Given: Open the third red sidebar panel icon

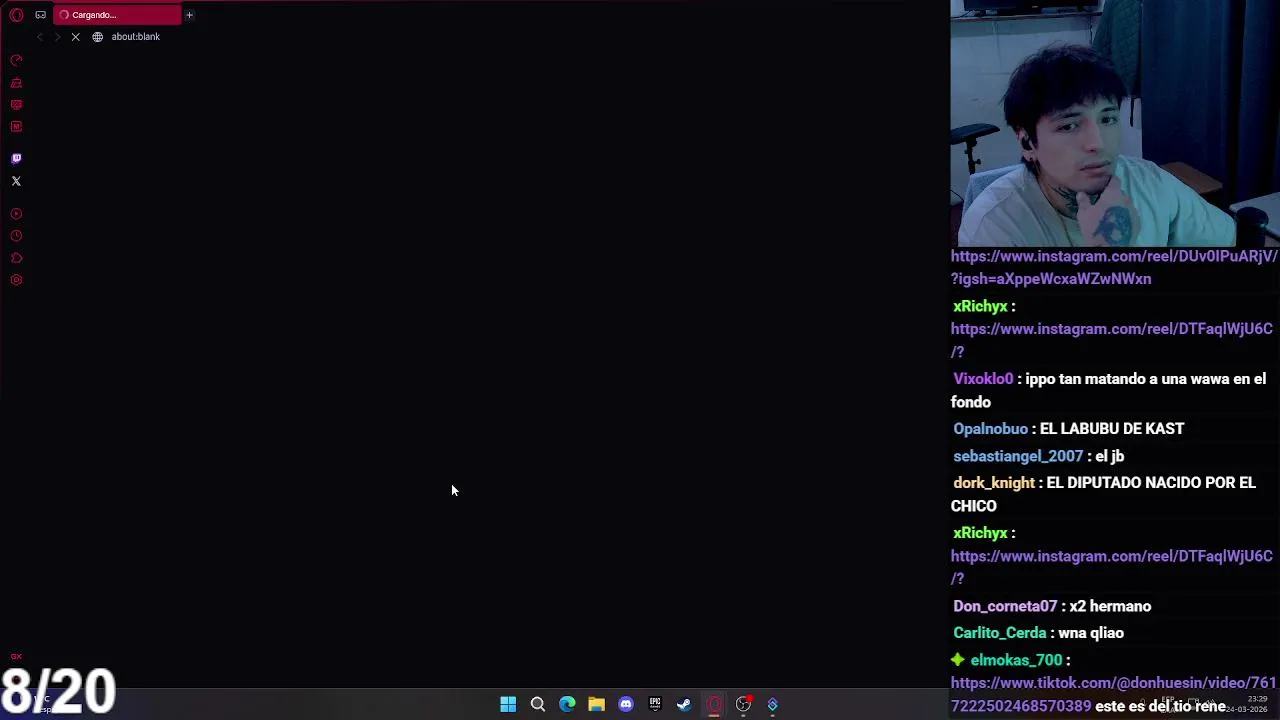Looking at the screenshot, I should click(16, 105).
